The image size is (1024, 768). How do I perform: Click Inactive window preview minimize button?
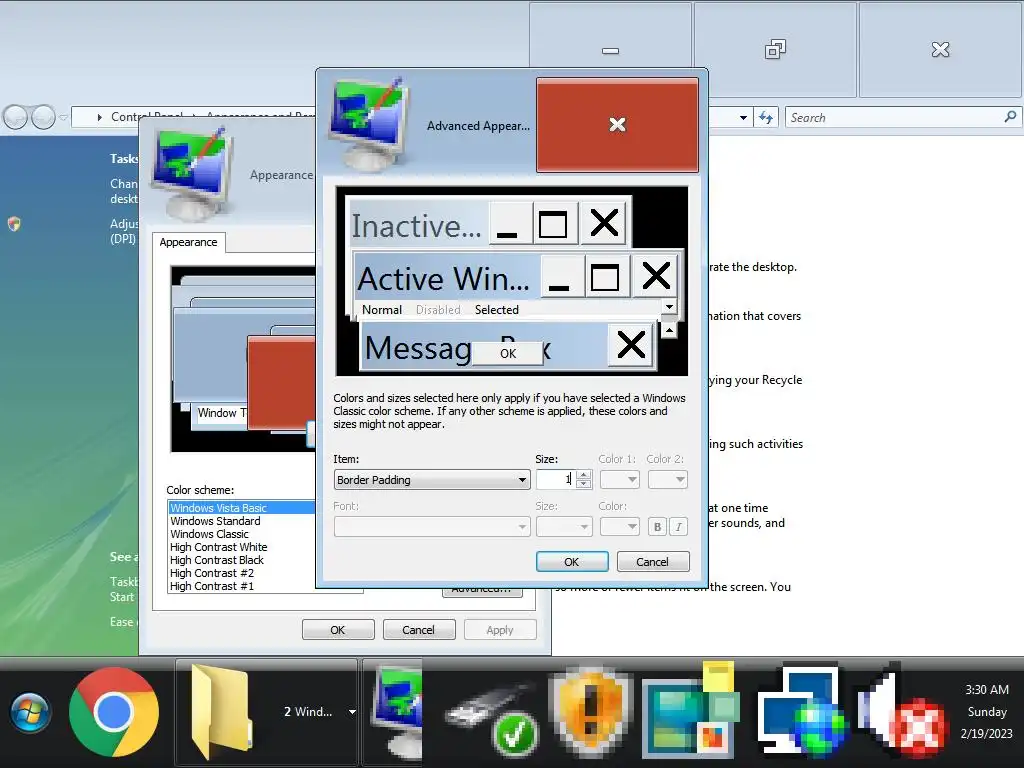click(x=510, y=223)
